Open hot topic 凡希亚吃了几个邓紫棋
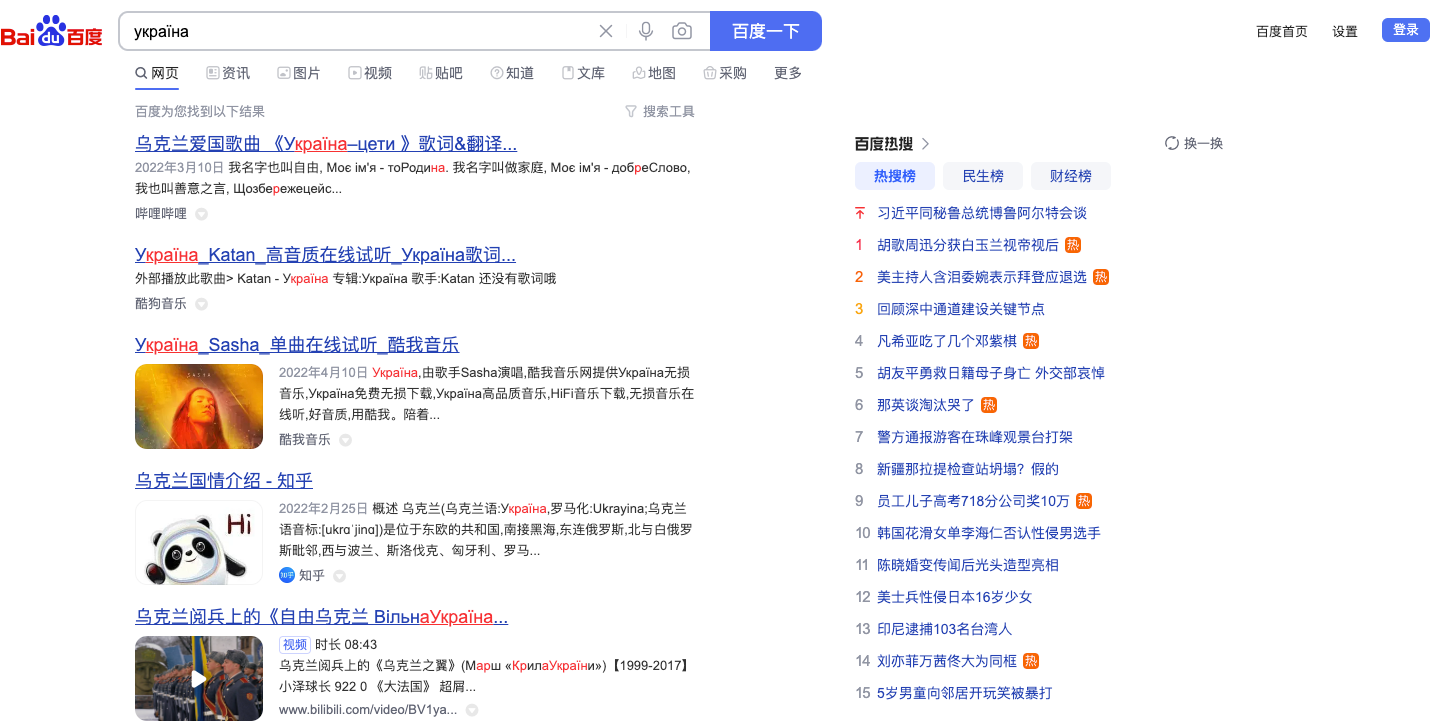Image resolution: width=1434 pixels, height=727 pixels. [x=947, y=341]
